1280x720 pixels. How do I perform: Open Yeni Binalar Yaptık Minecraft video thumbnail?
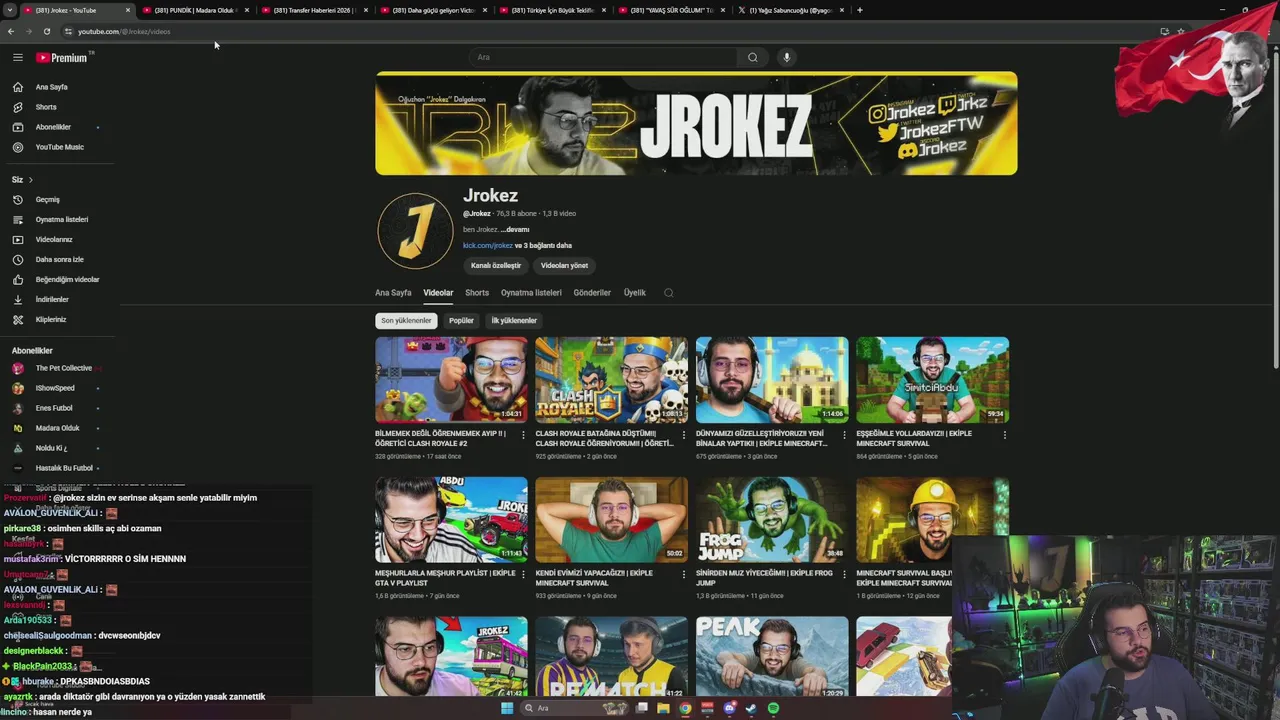coord(772,380)
